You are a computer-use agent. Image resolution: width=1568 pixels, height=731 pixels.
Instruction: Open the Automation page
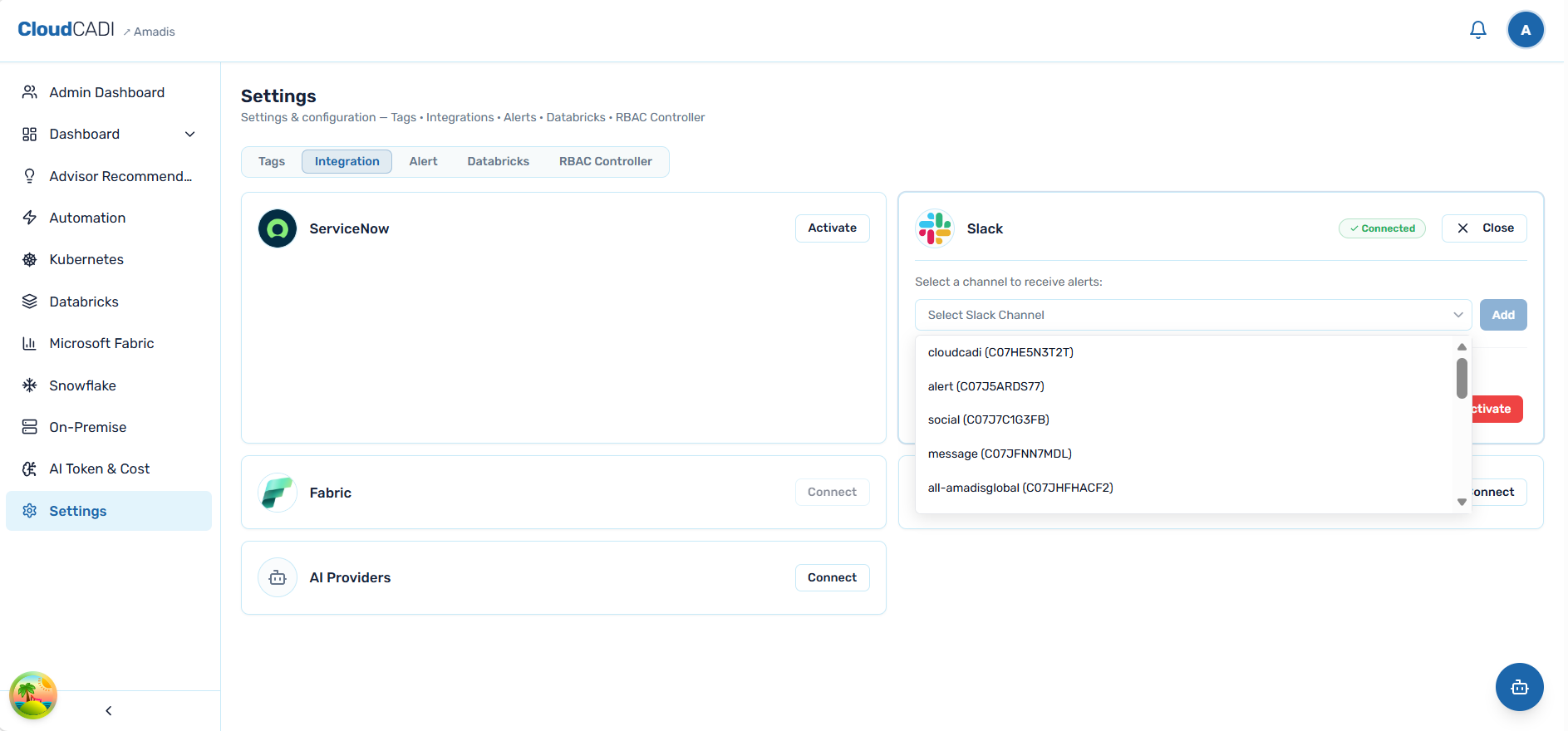click(109, 218)
